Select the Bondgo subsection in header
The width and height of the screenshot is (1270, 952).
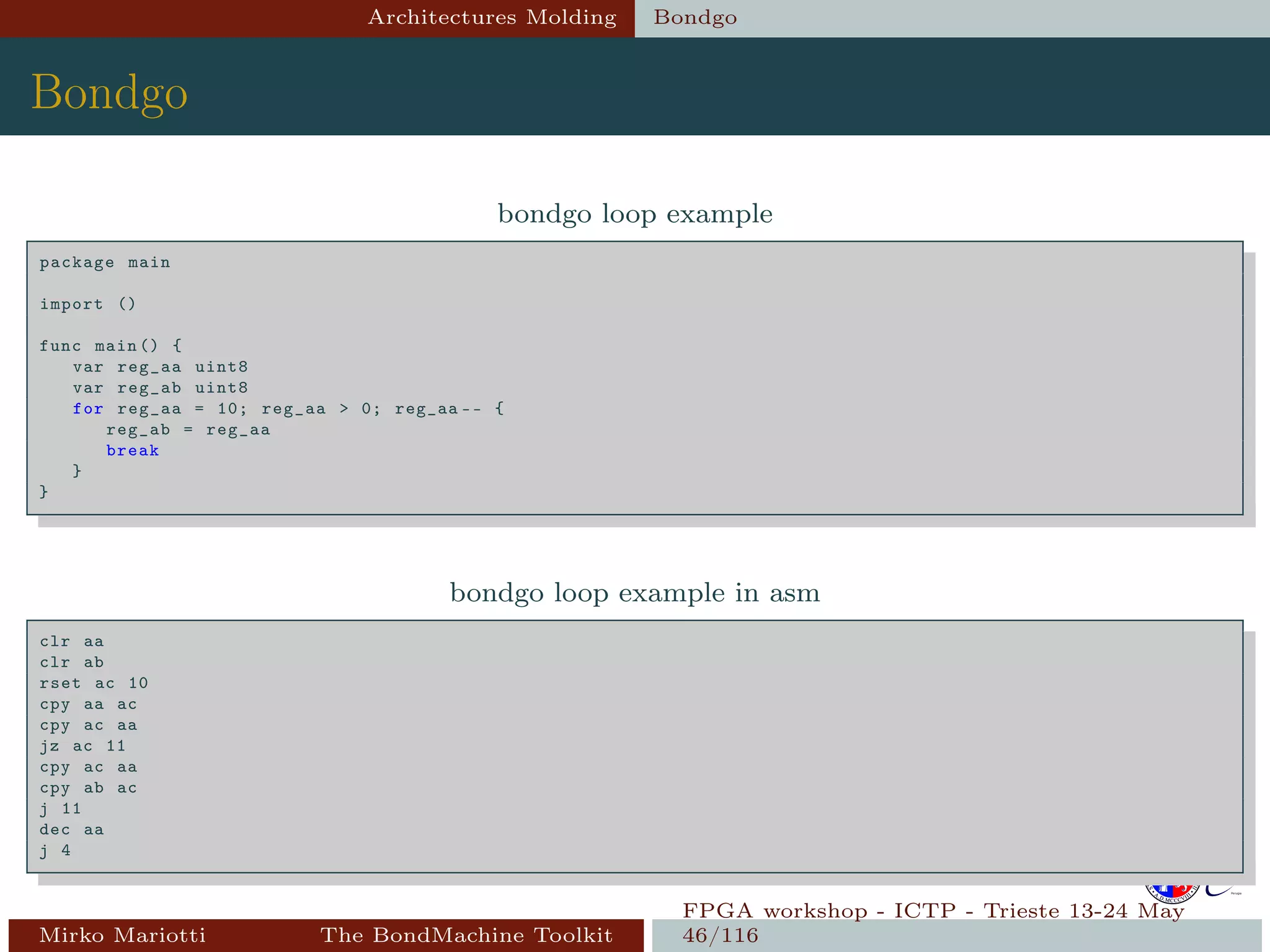pyautogui.click(x=695, y=17)
